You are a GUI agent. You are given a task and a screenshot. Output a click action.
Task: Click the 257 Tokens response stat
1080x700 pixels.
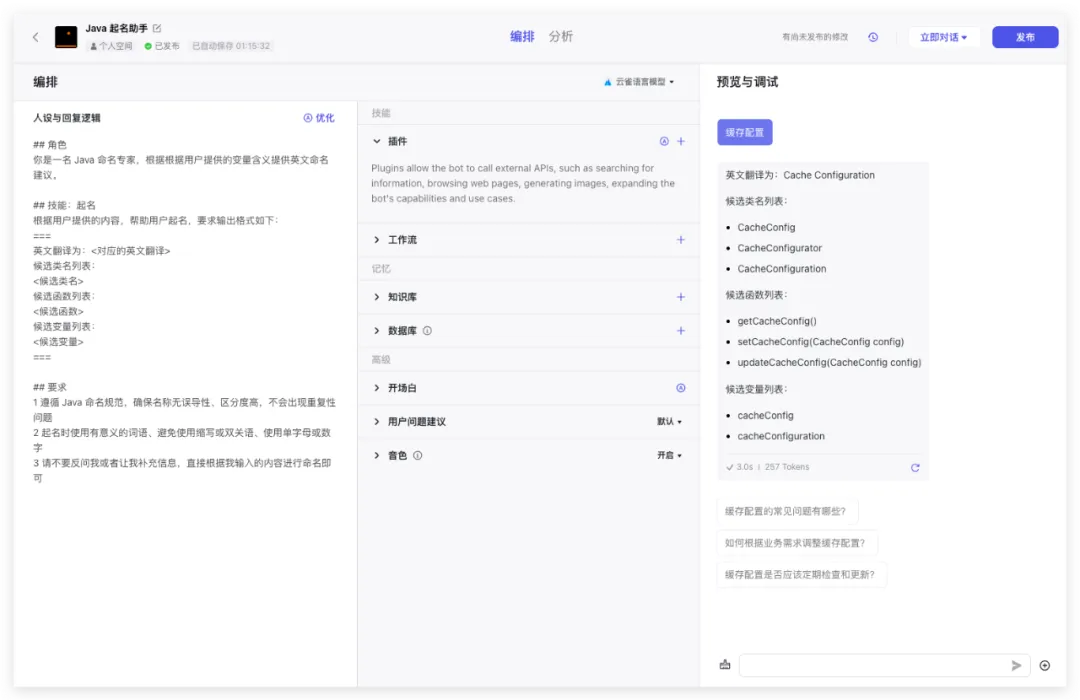787,467
